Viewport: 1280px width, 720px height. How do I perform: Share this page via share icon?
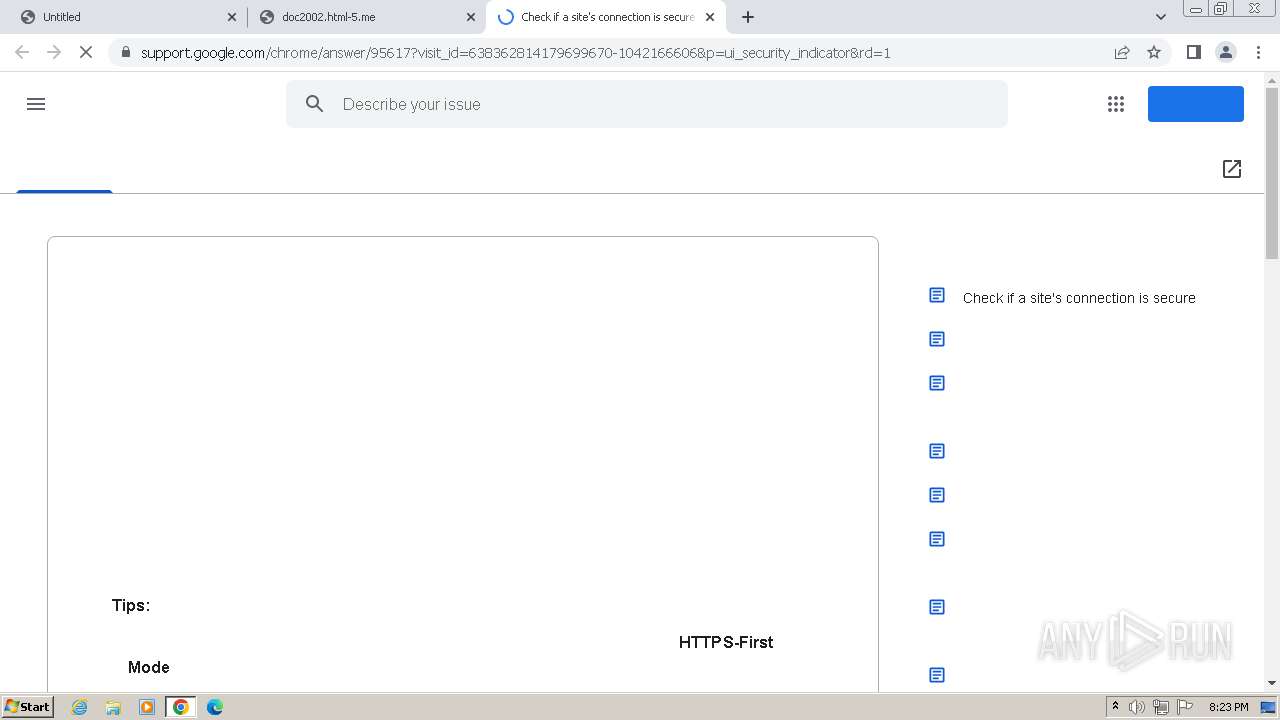(x=1122, y=52)
